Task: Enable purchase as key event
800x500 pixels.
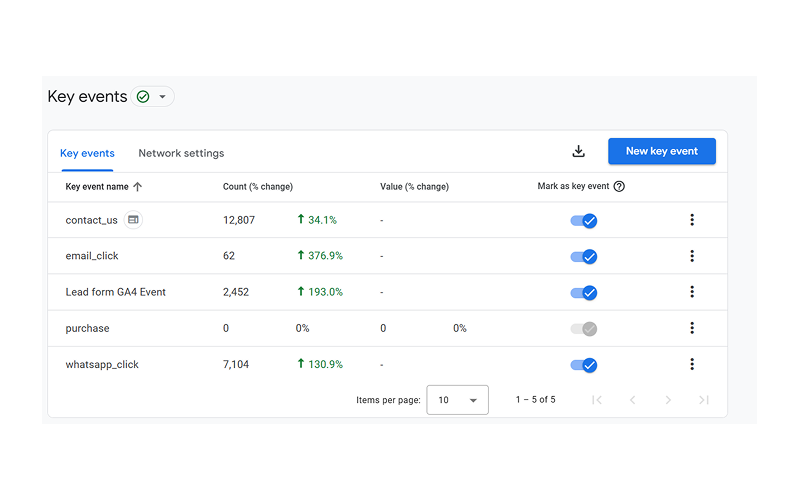Action: pyautogui.click(x=584, y=329)
